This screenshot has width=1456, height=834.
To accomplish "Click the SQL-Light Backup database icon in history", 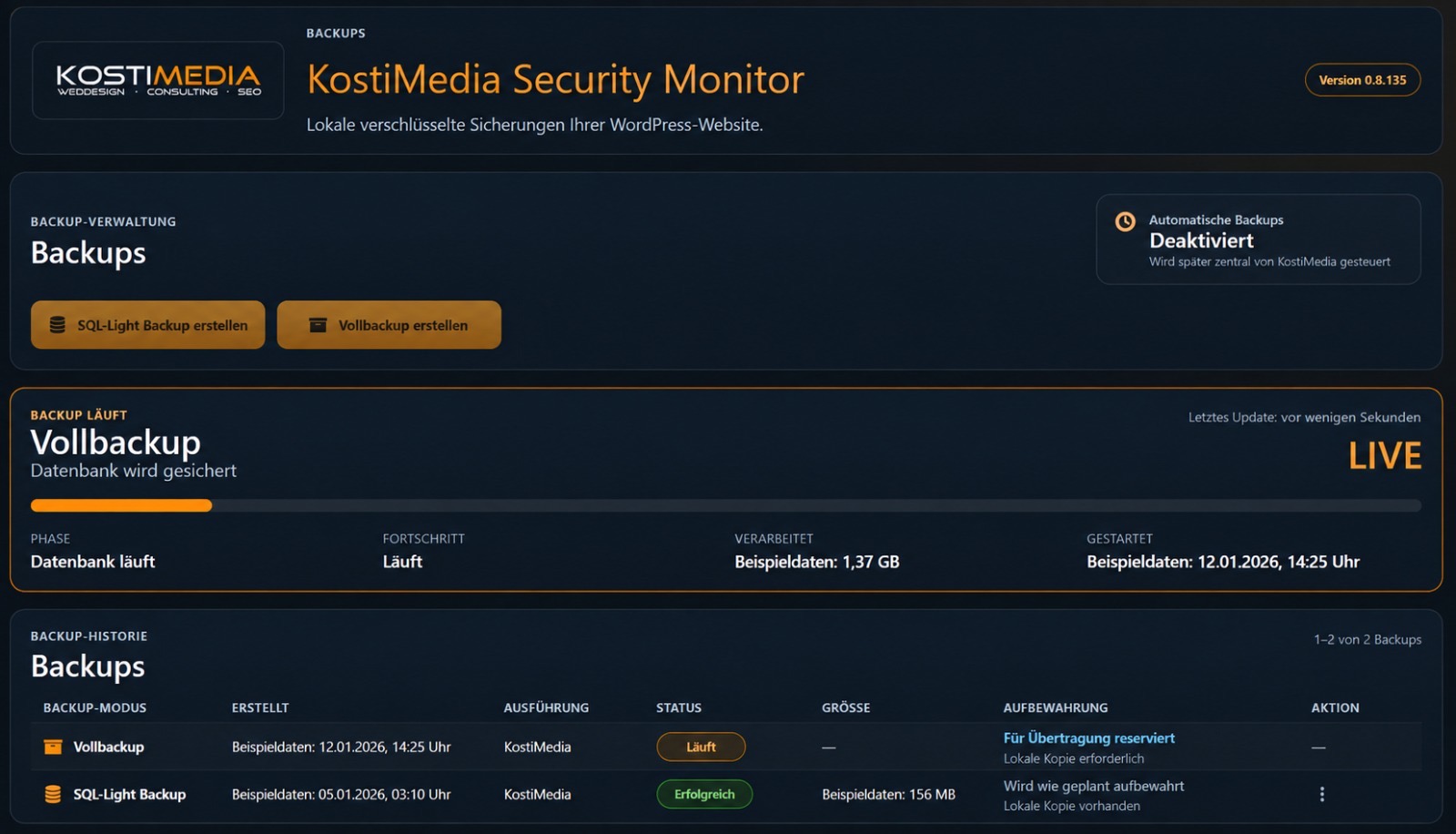I will [53, 794].
